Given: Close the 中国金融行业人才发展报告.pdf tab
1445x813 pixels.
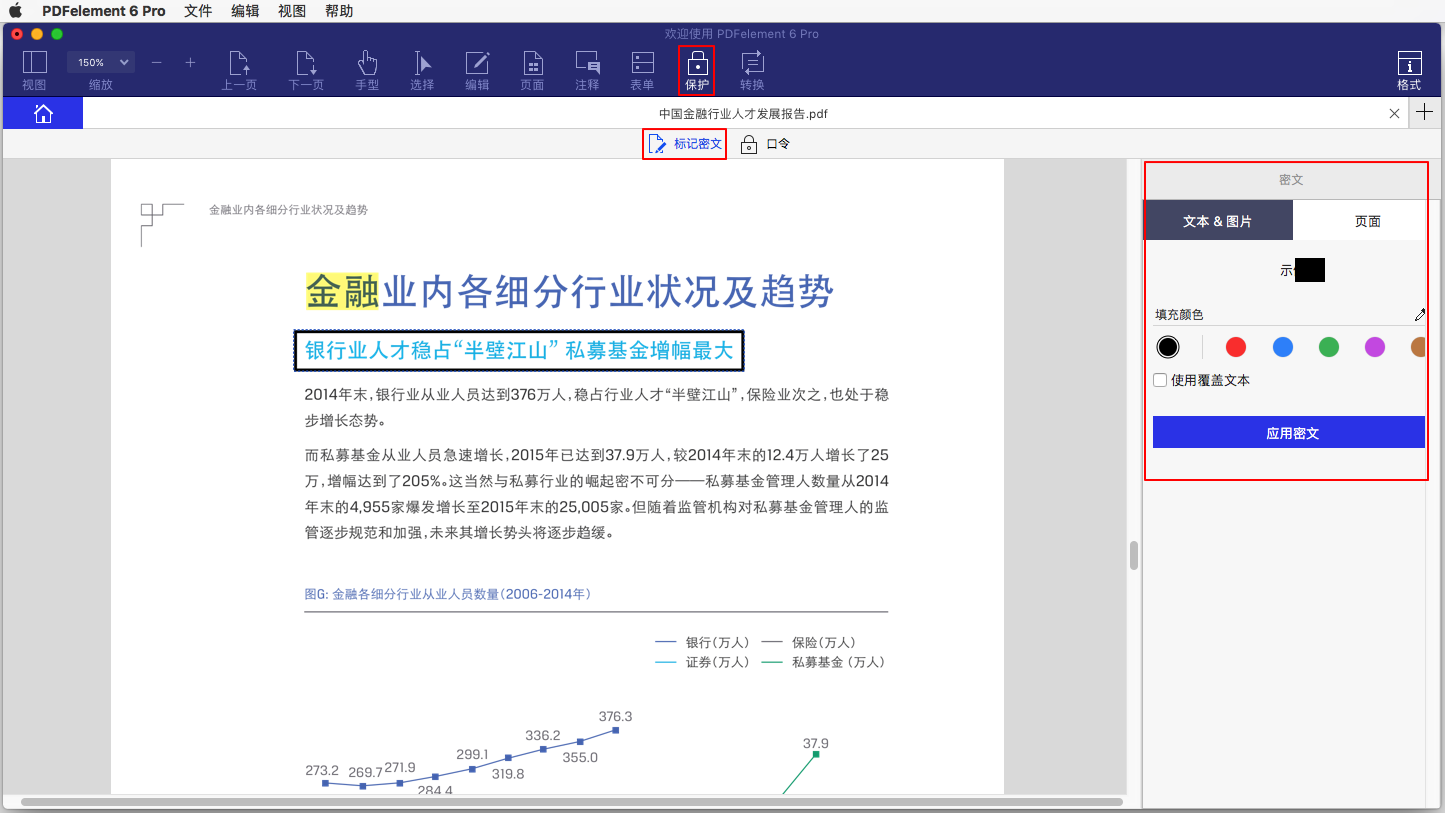Looking at the screenshot, I should (x=1394, y=114).
